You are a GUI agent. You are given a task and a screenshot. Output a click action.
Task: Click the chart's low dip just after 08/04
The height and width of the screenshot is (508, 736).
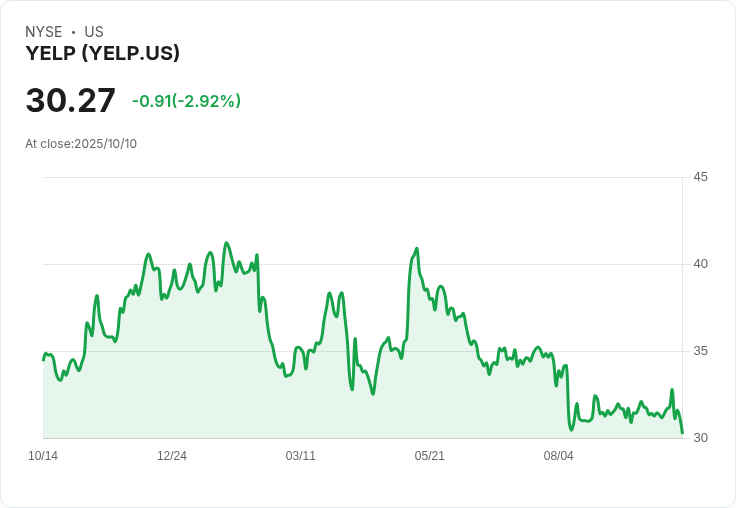(571, 429)
